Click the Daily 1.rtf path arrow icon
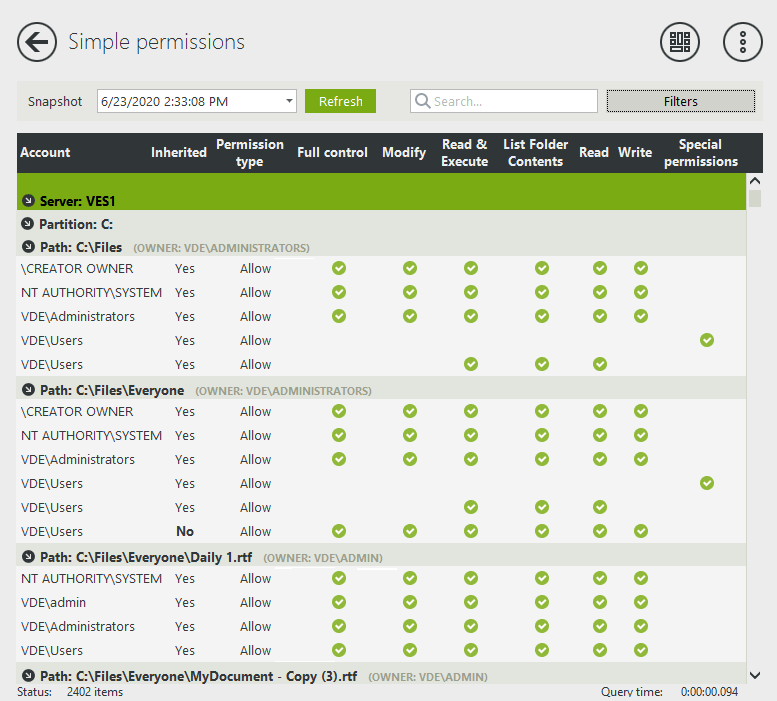The width and height of the screenshot is (777, 701). 28,557
